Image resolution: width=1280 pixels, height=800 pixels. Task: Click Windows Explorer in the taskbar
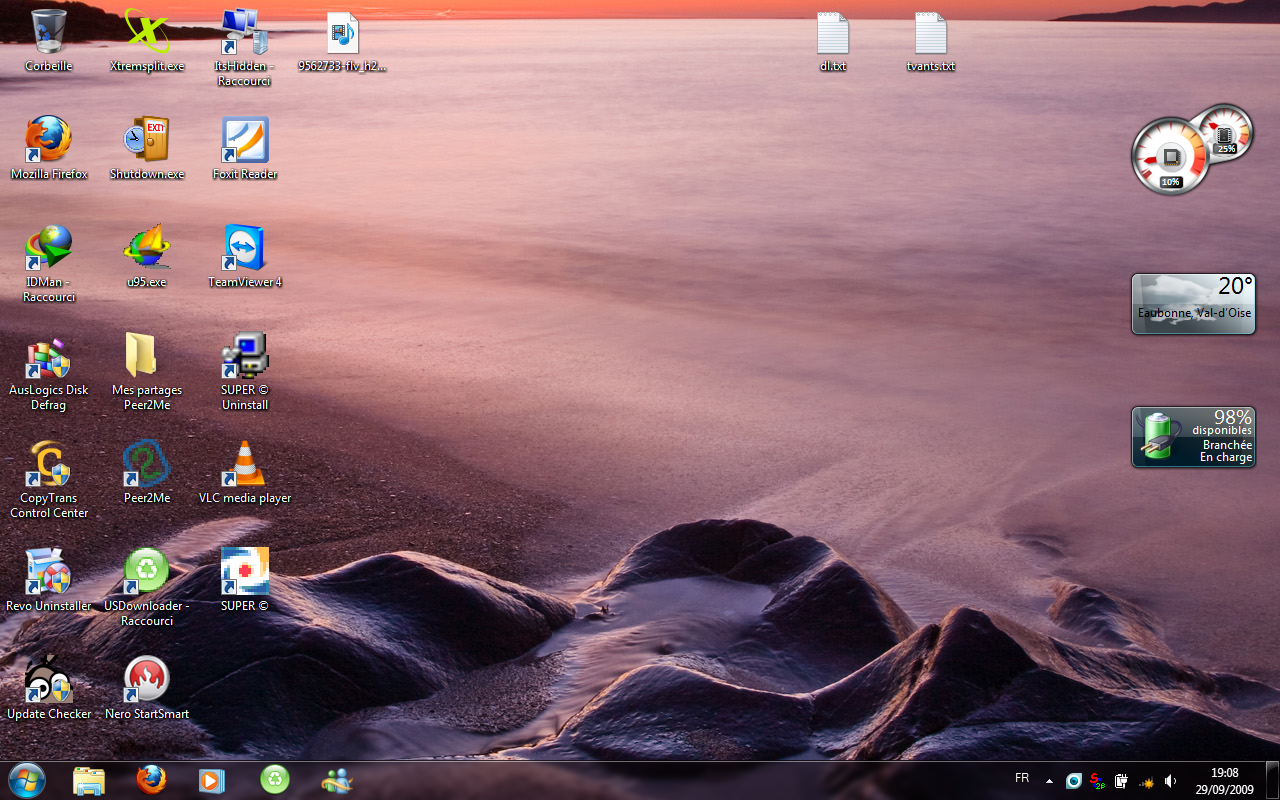click(89, 780)
